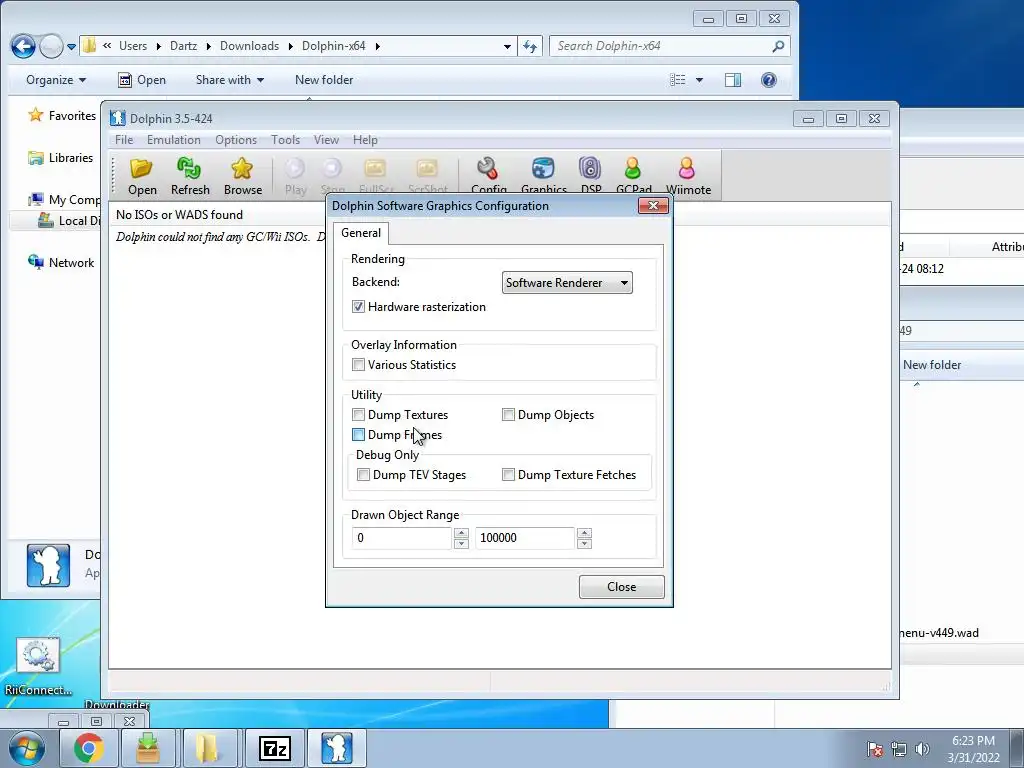The width and height of the screenshot is (1024, 768).
Task: Enable Dump Texture Fetches checkbox
Action: coord(508,475)
